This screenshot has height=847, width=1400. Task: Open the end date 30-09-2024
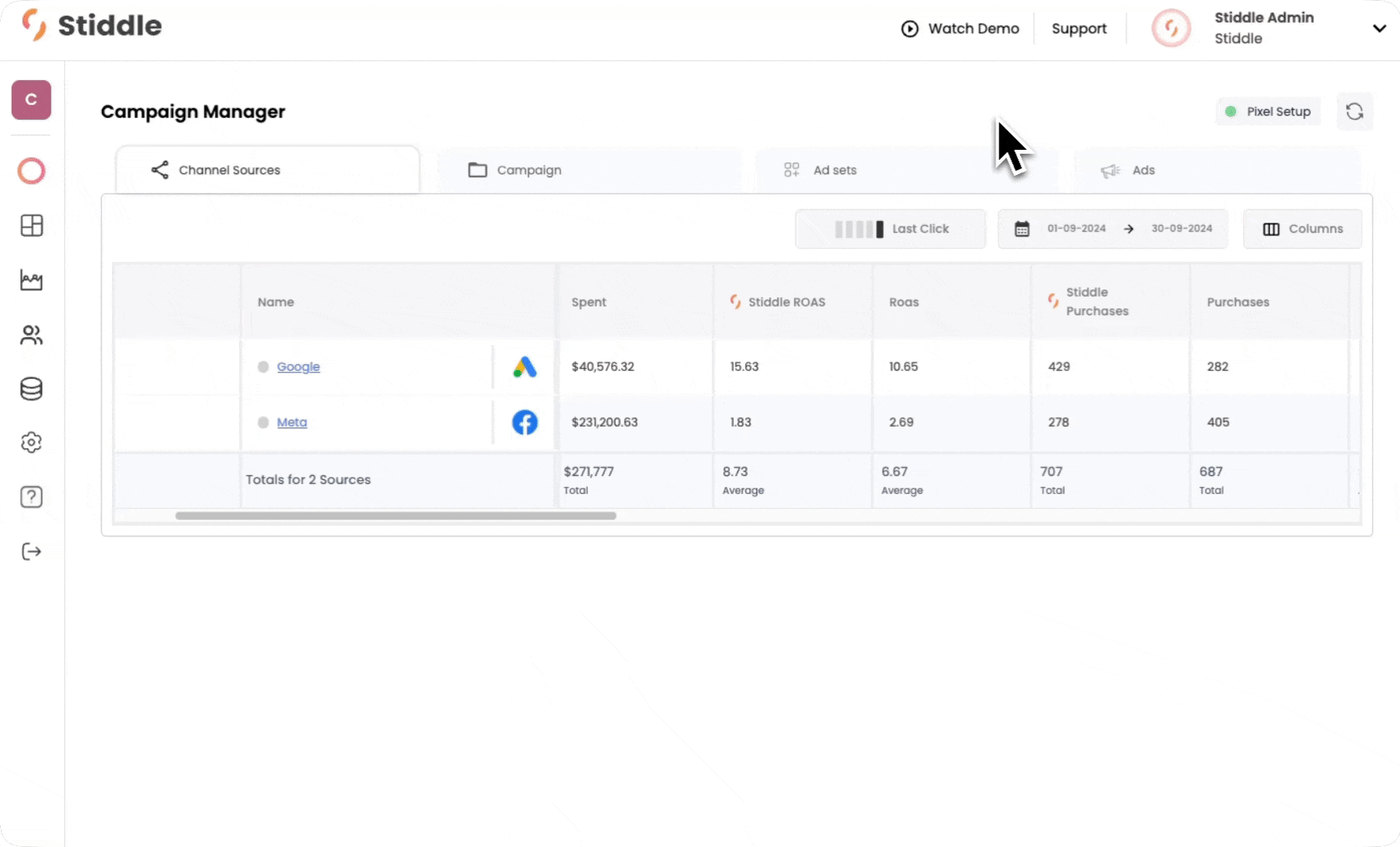tap(1181, 228)
